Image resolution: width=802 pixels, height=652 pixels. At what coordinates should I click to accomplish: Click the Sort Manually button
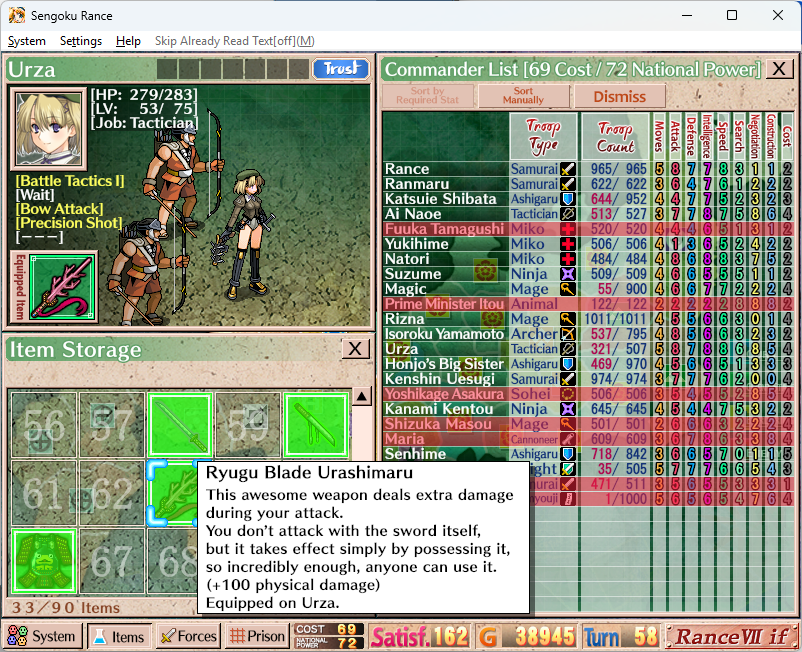(523, 96)
